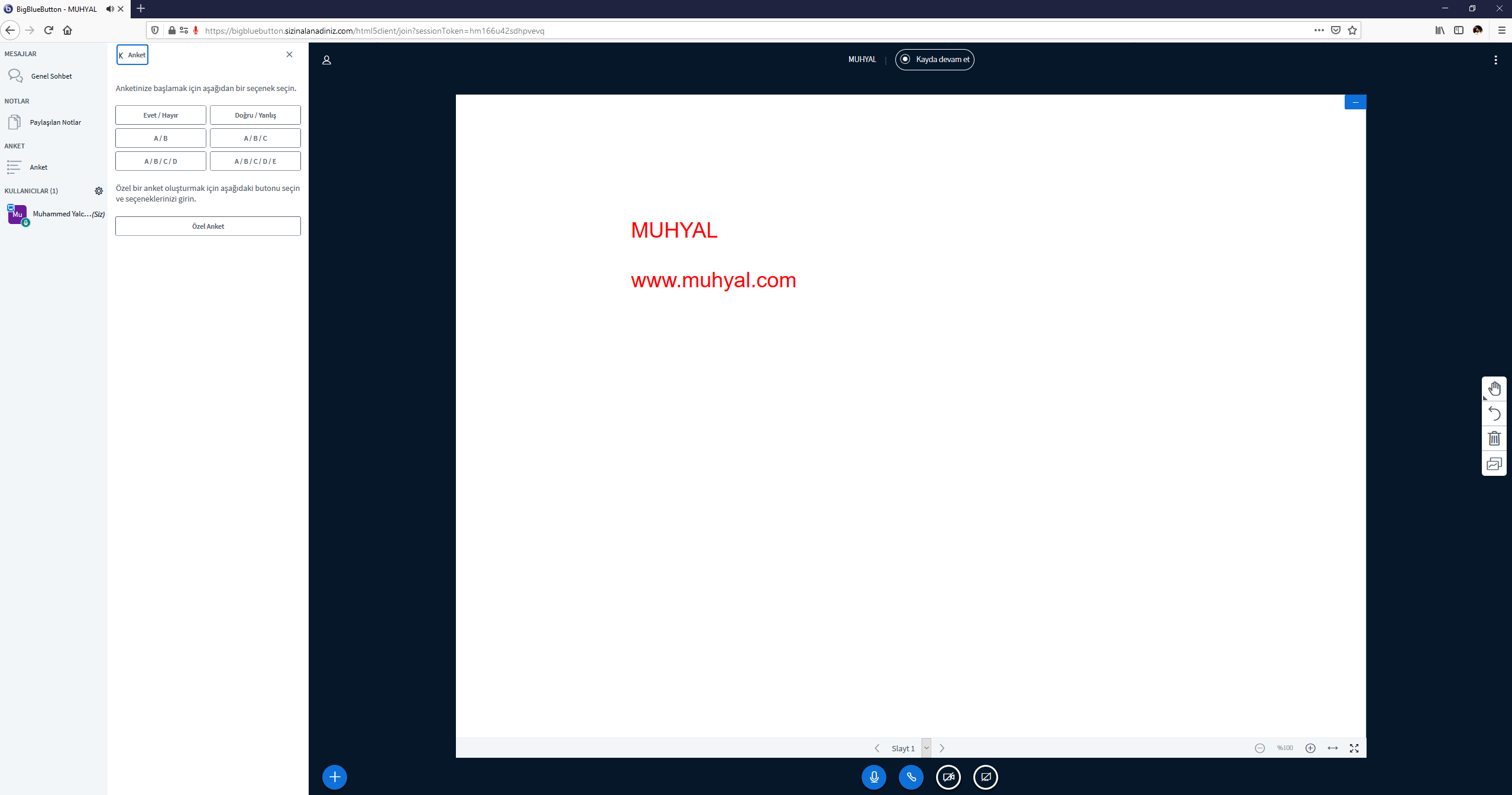
Task: Zoom in the presentation
Action: pos(1310,748)
